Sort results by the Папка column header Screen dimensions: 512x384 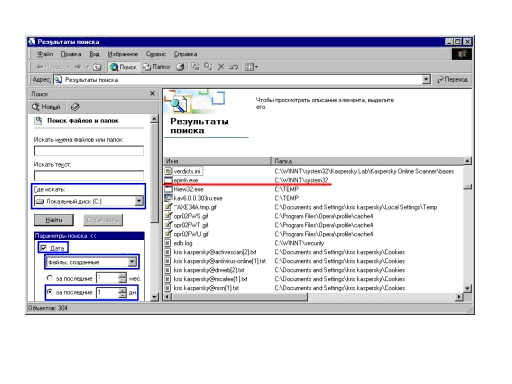[x=367, y=161]
